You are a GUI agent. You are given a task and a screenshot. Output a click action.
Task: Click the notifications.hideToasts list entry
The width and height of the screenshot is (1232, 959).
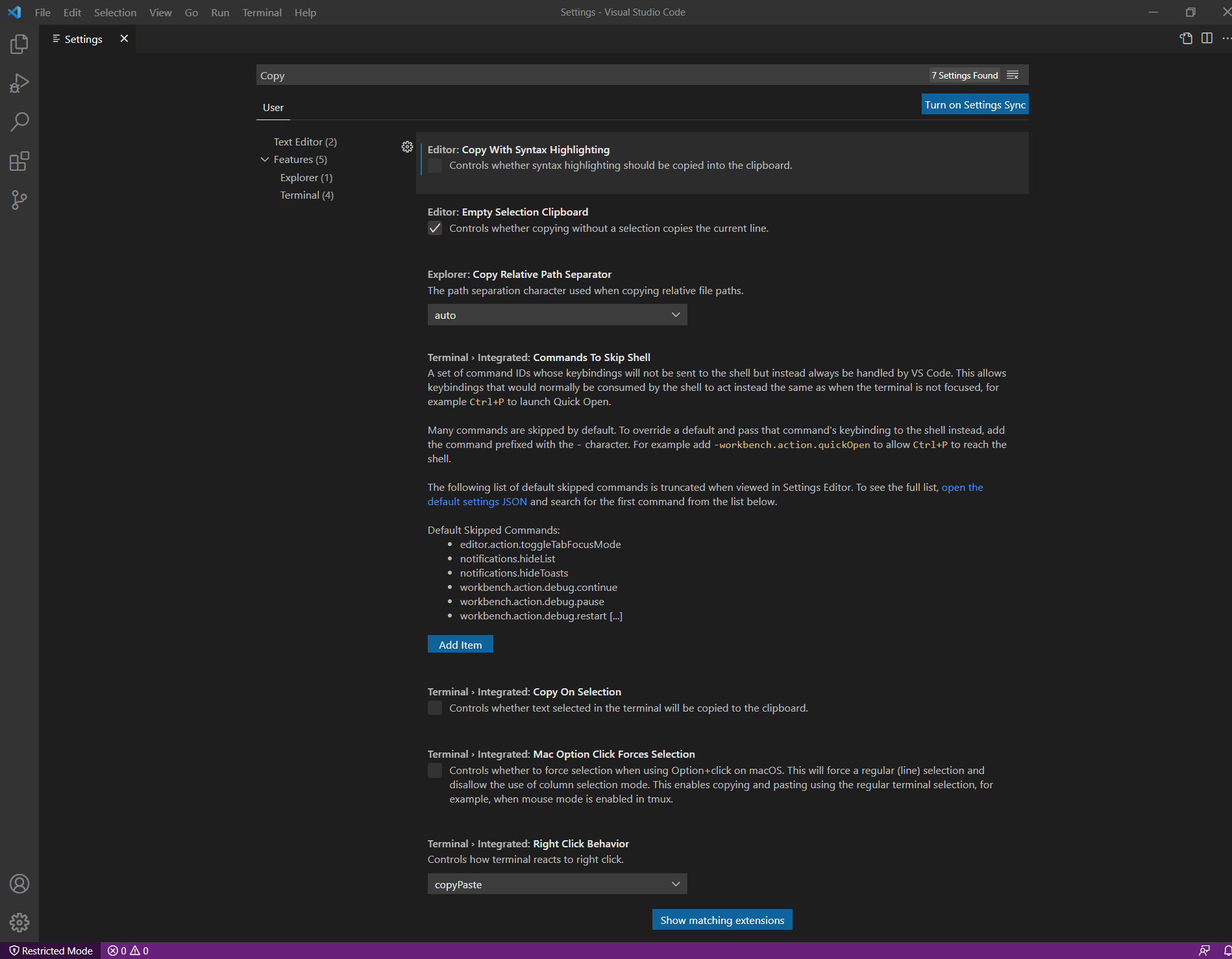tap(514, 573)
